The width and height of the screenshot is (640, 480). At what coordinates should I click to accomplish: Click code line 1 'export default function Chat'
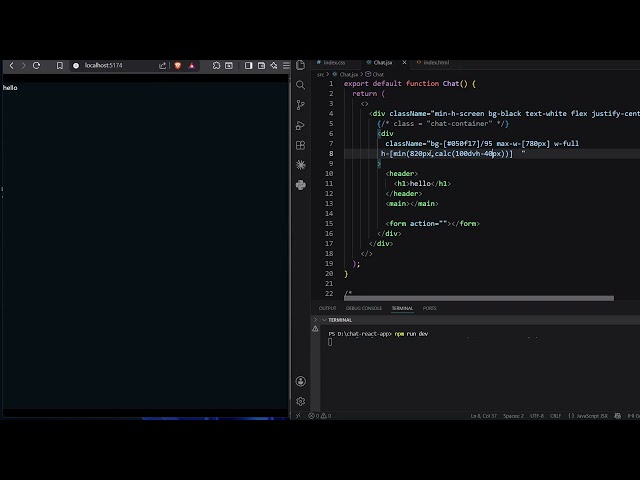(x=410, y=84)
